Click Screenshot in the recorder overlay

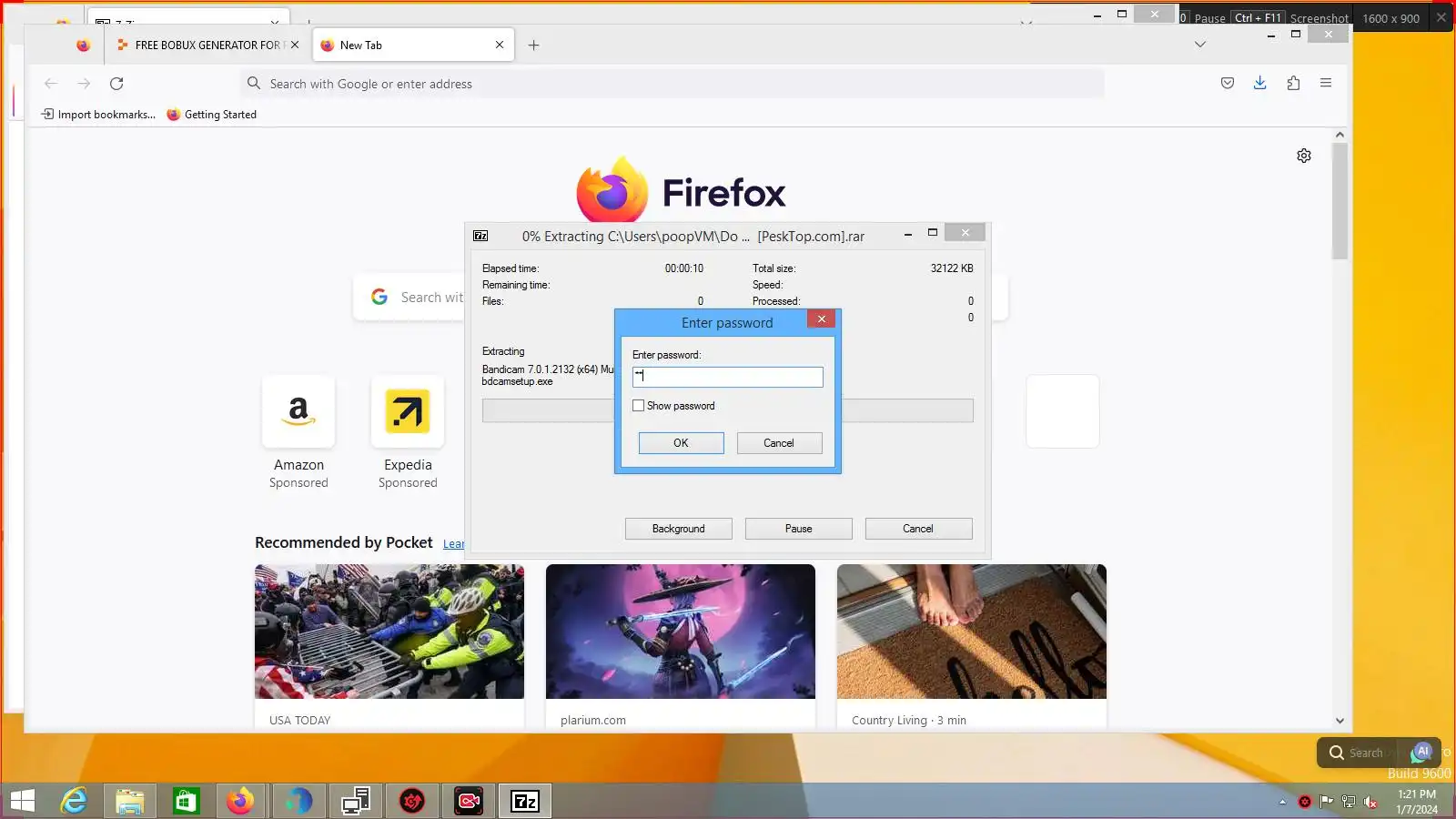(x=1319, y=18)
